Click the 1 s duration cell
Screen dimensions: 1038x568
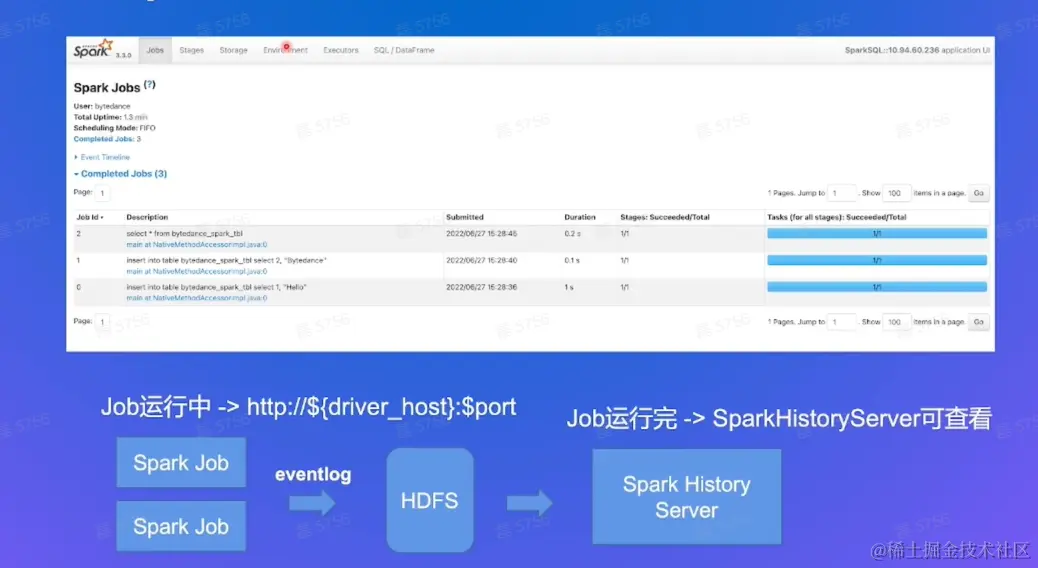[569, 287]
